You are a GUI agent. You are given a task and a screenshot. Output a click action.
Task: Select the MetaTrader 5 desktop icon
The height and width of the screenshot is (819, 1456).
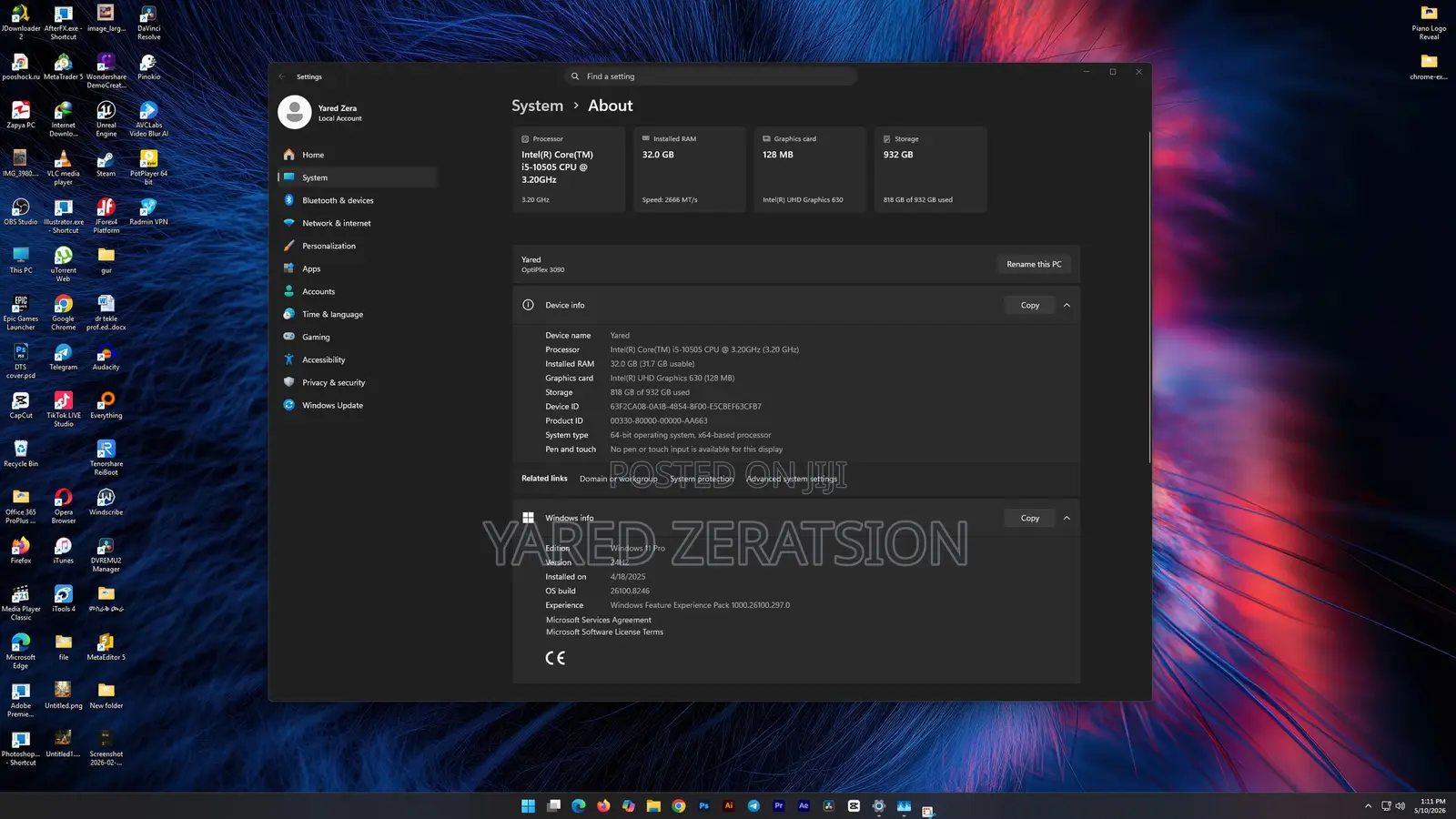[63, 66]
